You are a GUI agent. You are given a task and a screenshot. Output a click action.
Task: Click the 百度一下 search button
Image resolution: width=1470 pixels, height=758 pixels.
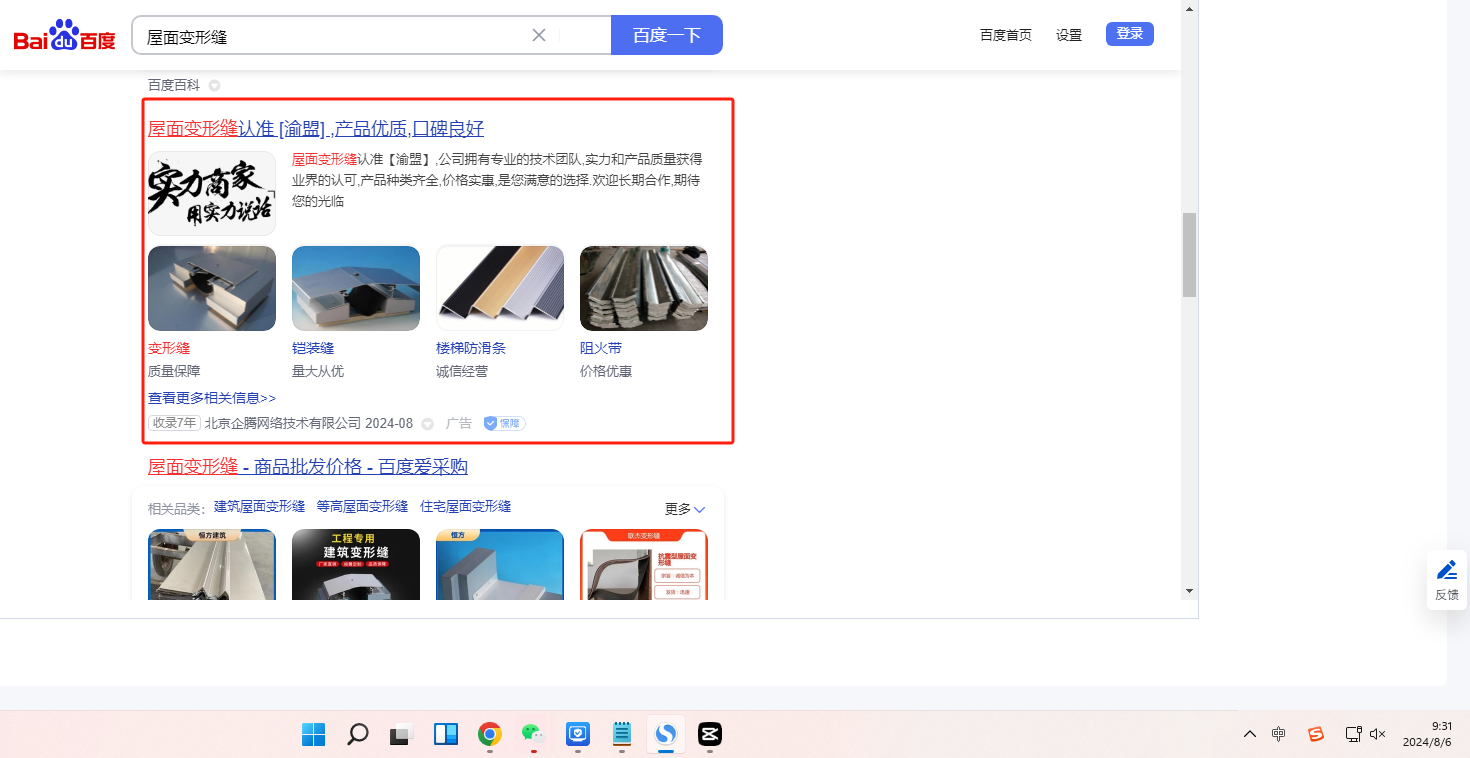[x=667, y=35]
